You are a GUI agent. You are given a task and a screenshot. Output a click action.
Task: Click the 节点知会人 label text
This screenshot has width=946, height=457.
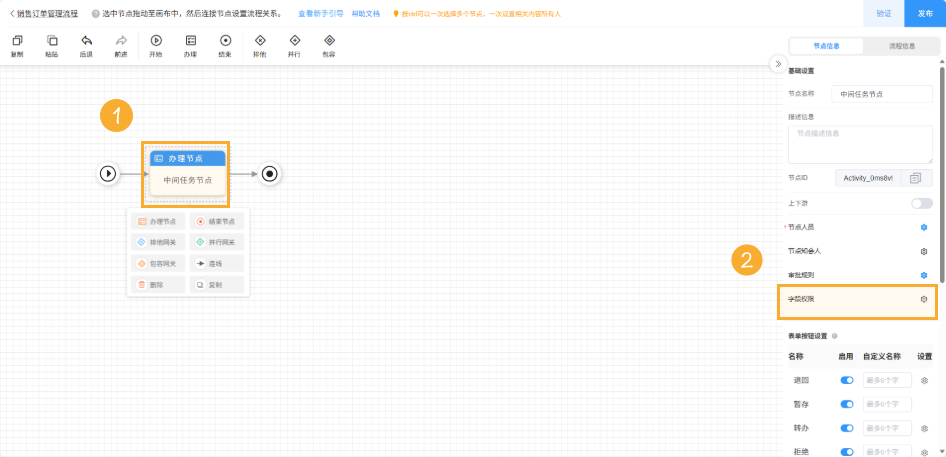(804, 251)
